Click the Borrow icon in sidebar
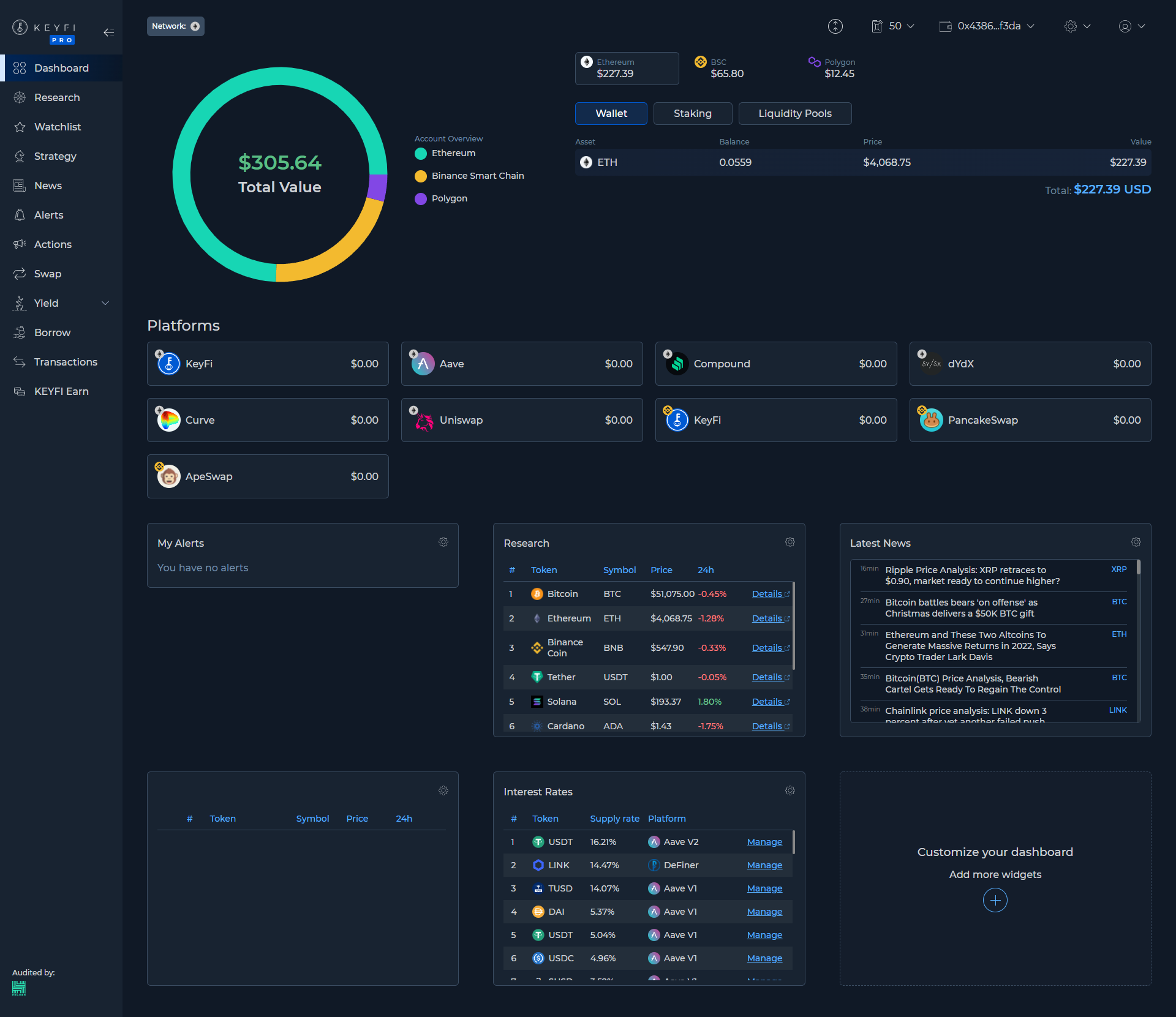 tap(20, 332)
